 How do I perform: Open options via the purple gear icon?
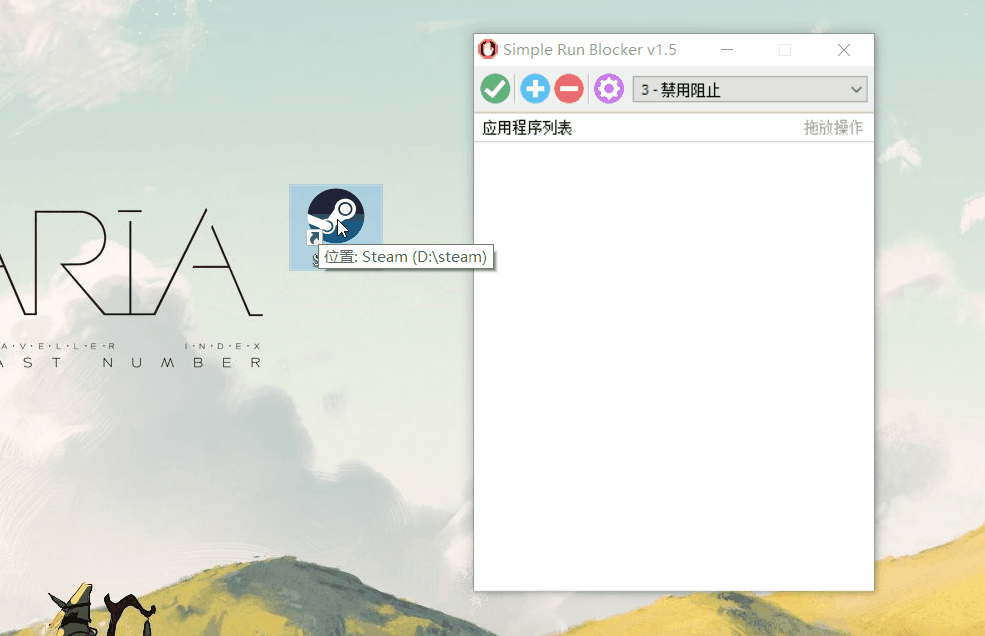[x=608, y=89]
